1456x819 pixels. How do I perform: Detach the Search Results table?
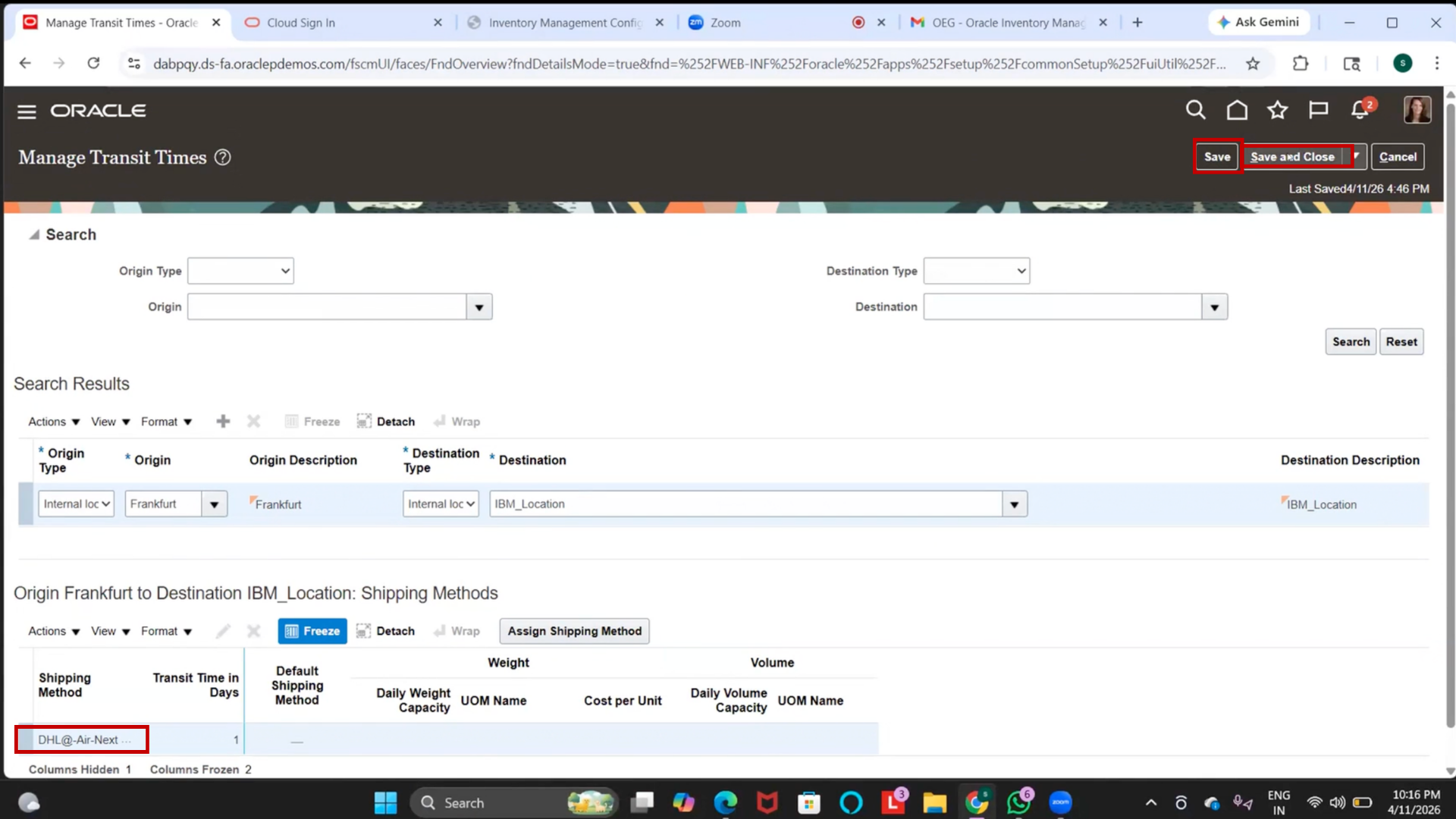[x=386, y=422]
